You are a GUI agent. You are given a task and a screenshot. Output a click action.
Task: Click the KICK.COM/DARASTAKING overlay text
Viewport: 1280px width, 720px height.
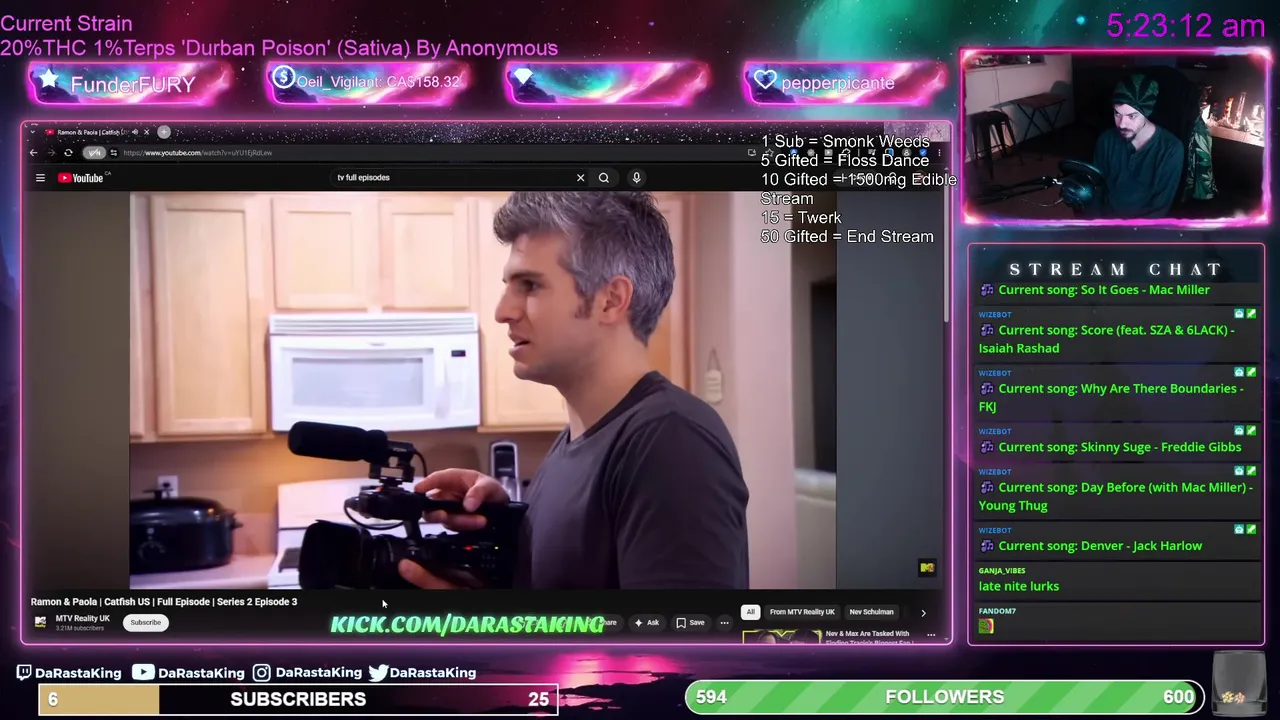coord(467,624)
